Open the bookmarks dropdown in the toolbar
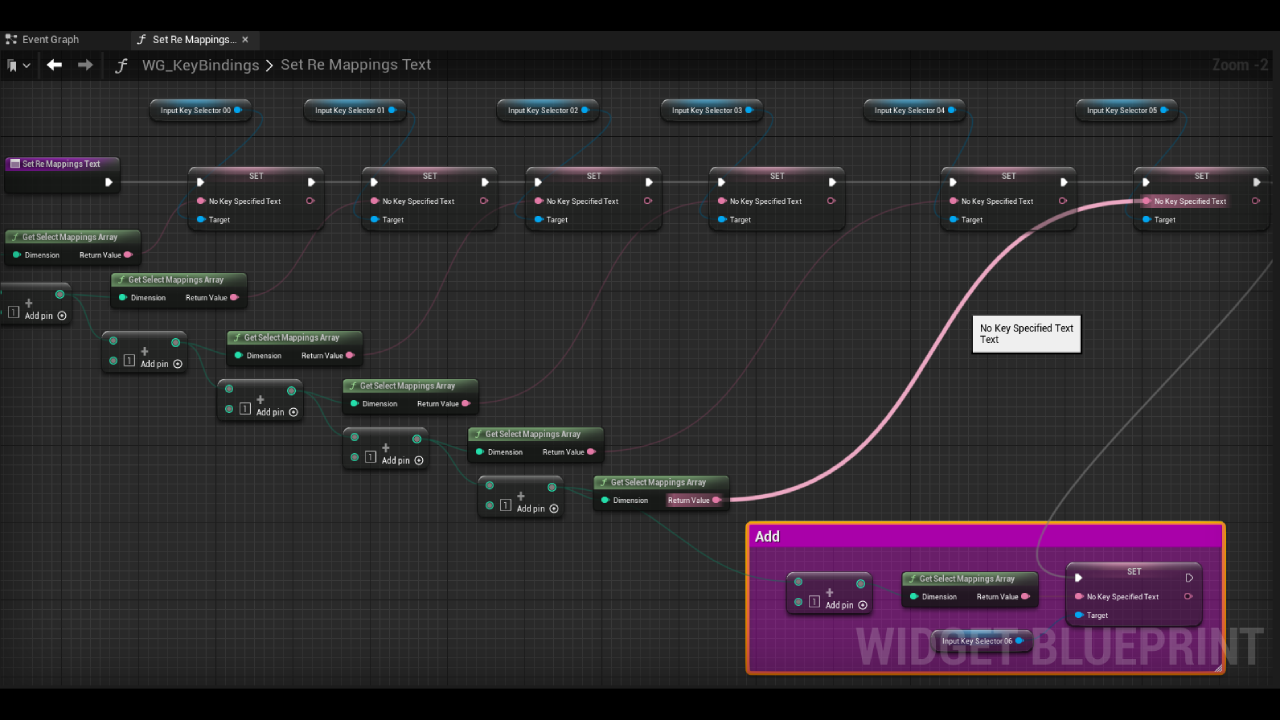The image size is (1280, 720). tap(19, 65)
